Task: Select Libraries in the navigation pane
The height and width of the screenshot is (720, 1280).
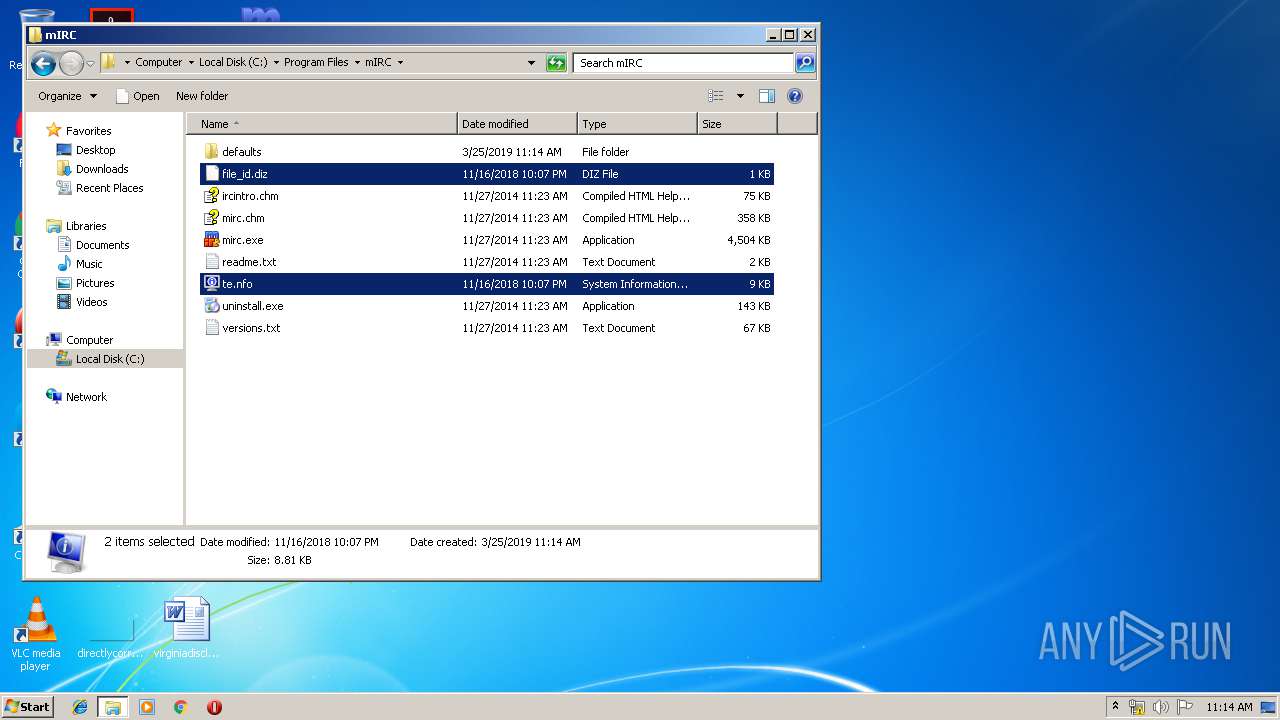Action: point(86,226)
